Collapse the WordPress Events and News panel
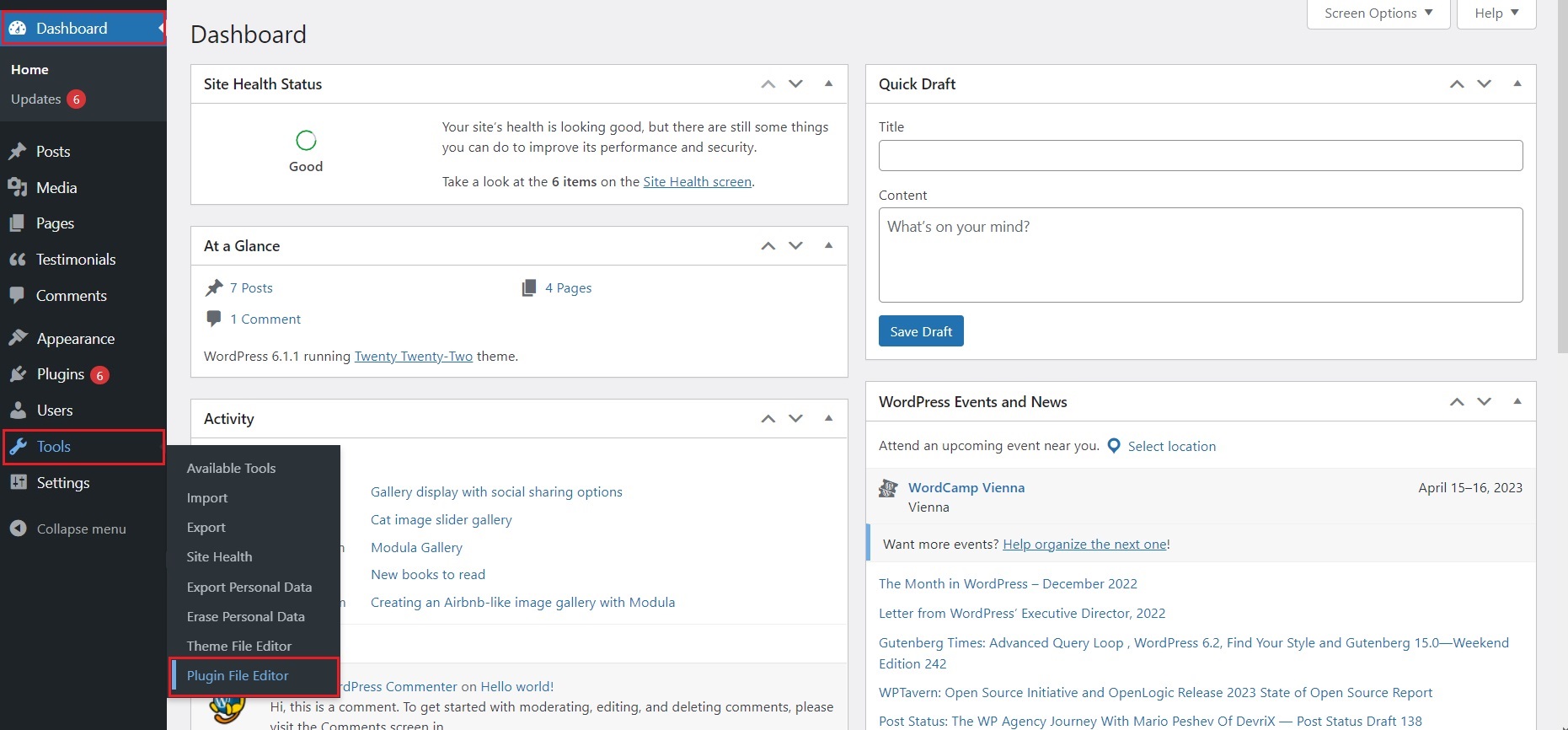This screenshot has height=730, width=1568. [1517, 401]
